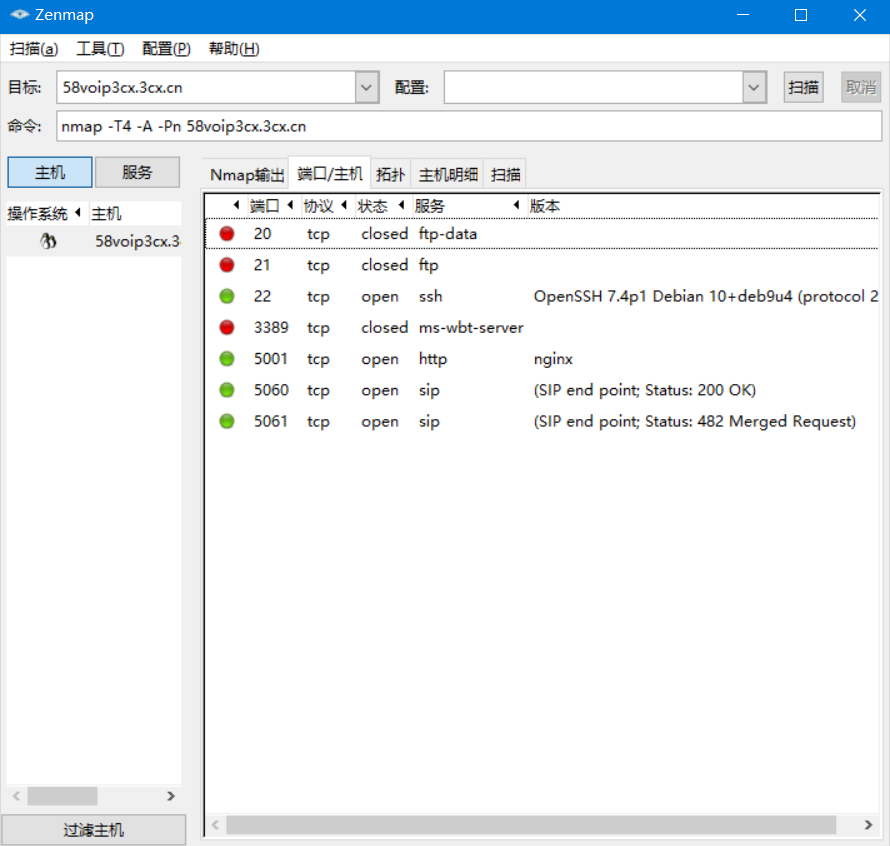Switch to the 主机明细 tab
This screenshot has height=846, width=890.
pyautogui.click(x=448, y=174)
